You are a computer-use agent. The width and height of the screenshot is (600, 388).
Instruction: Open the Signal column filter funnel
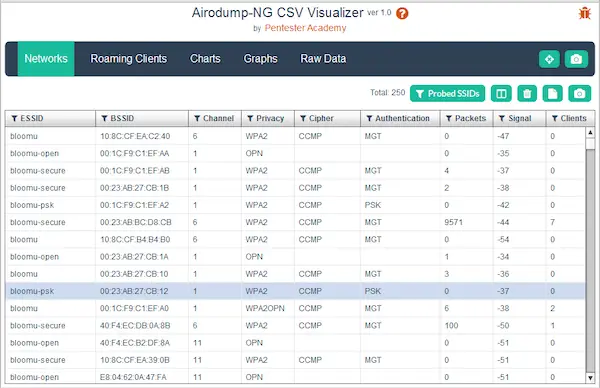[x=502, y=119]
